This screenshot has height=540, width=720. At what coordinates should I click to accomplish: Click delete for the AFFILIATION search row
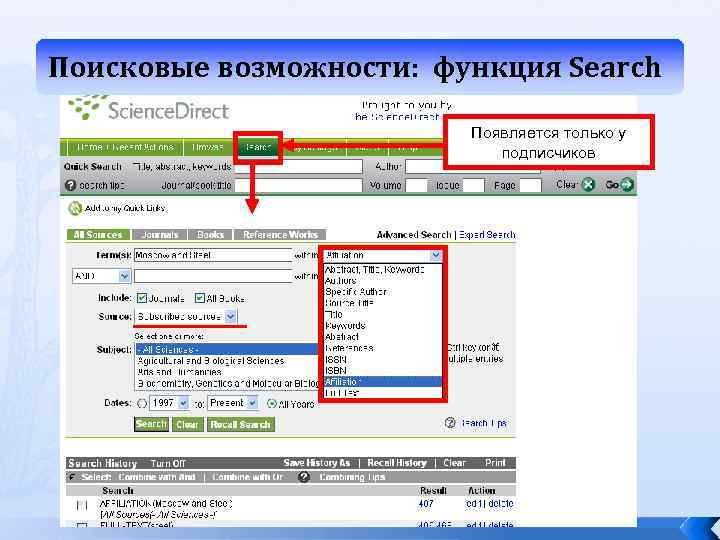tap(501, 504)
